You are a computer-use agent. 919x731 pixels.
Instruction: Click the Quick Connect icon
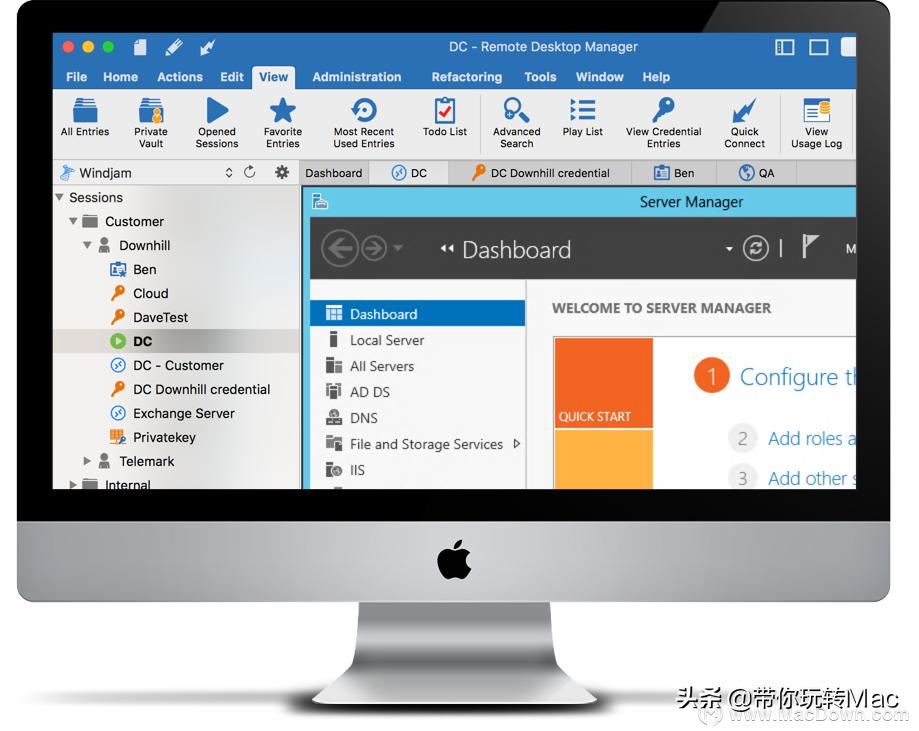point(745,111)
